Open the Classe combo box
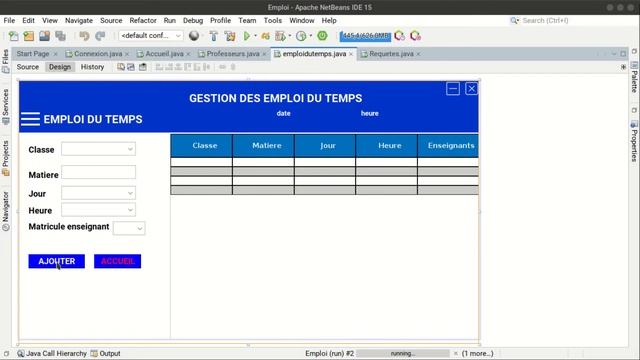This screenshot has height=360, width=640. click(x=98, y=149)
